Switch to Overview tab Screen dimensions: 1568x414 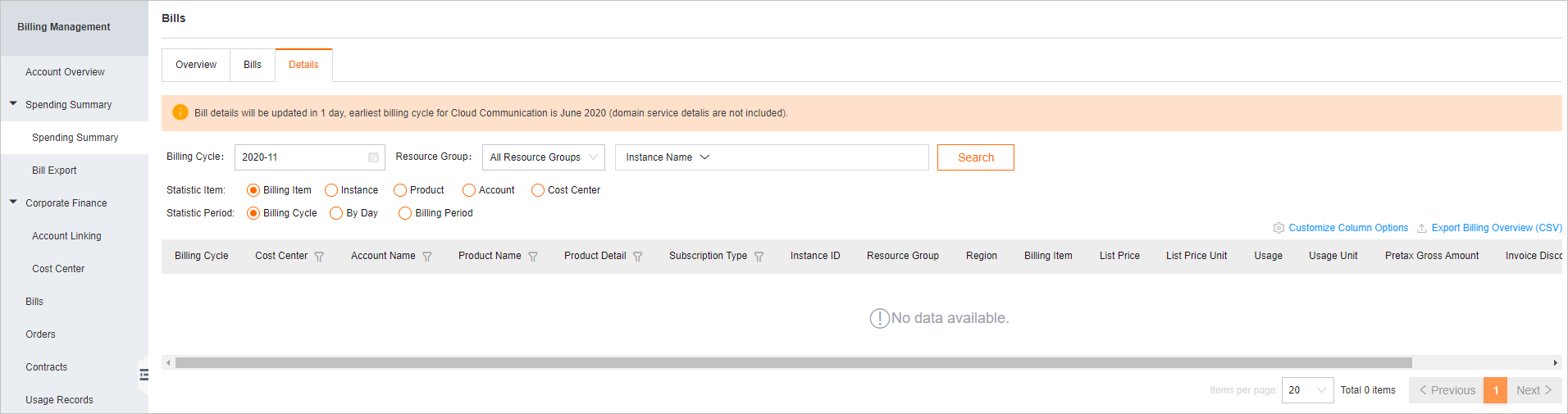tap(196, 65)
